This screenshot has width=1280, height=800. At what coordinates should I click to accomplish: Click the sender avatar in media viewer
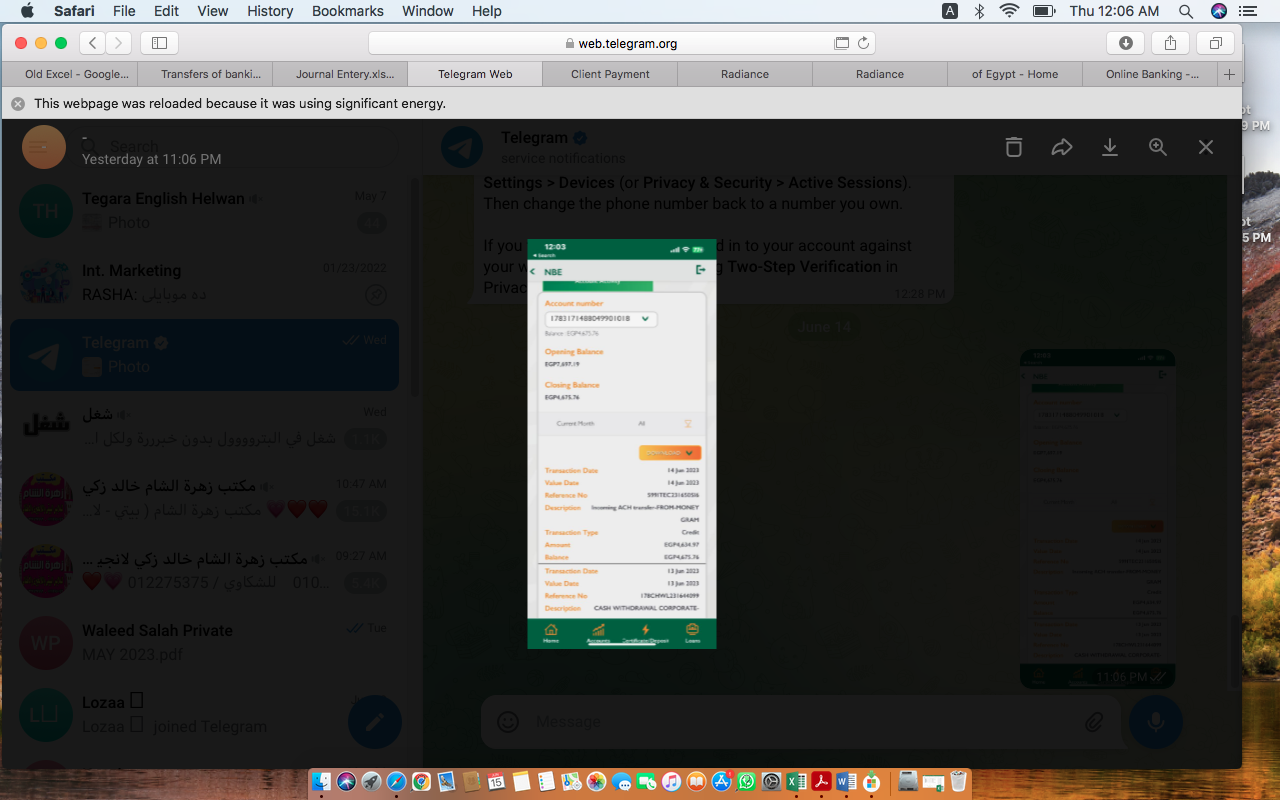[44, 147]
